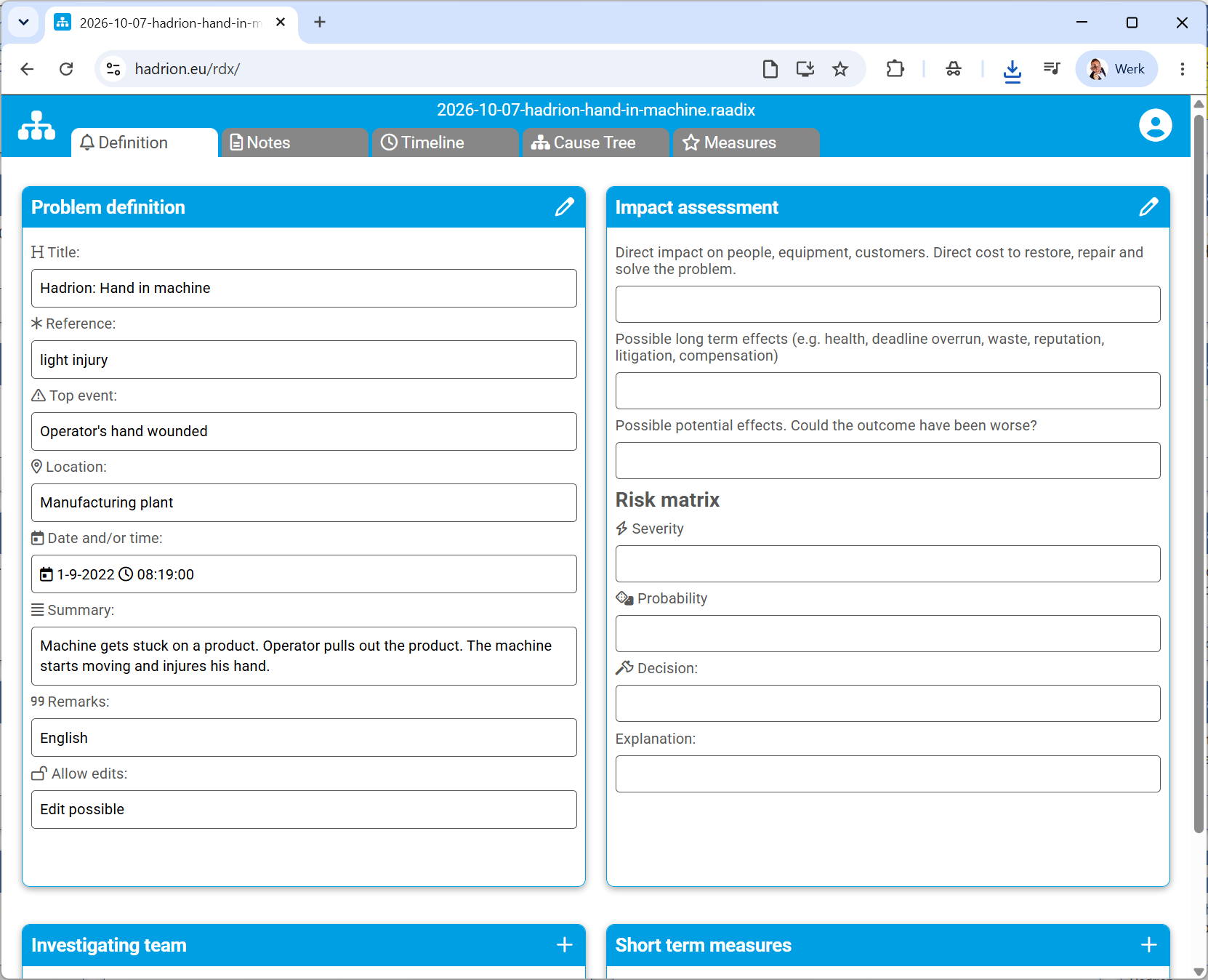Viewport: 1208px width, 980px height.
Task: Expand the browser tab search dropdown
Action: coord(23,23)
